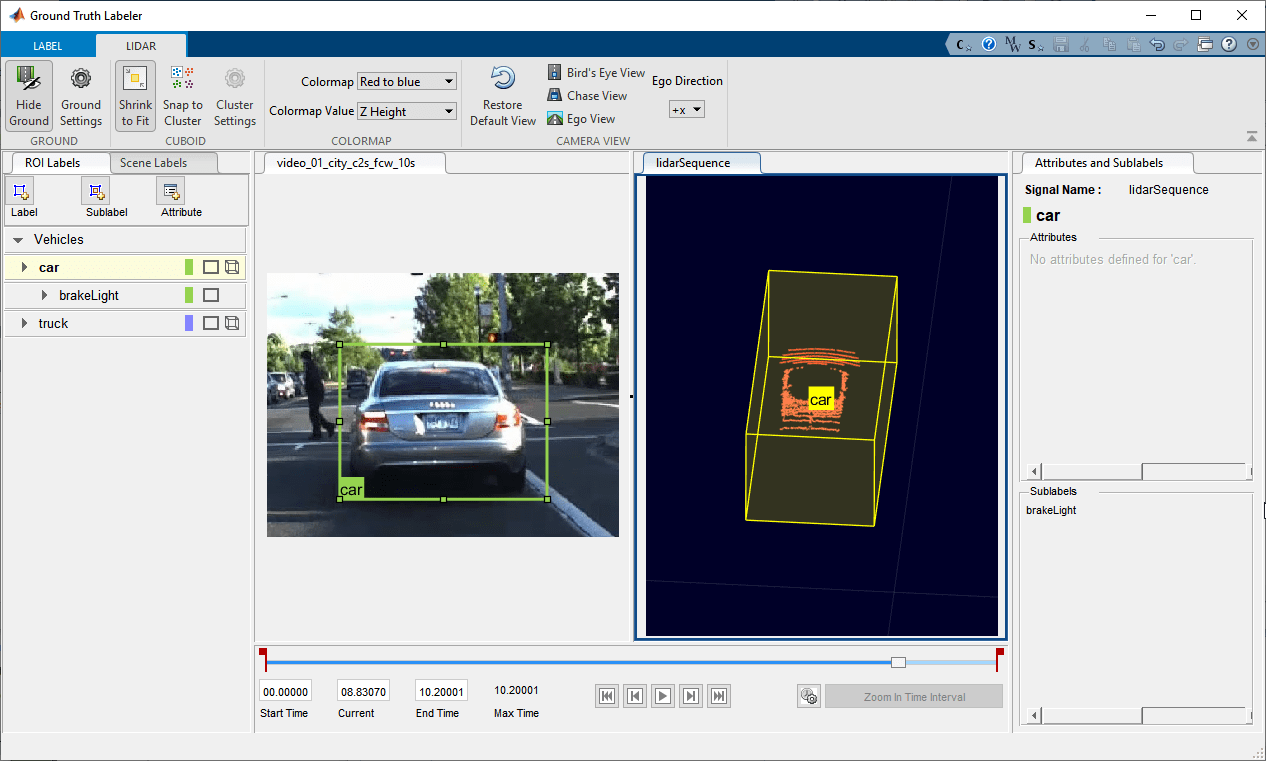
Task: Step to next frame
Action: pyautogui.click(x=690, y=696)
